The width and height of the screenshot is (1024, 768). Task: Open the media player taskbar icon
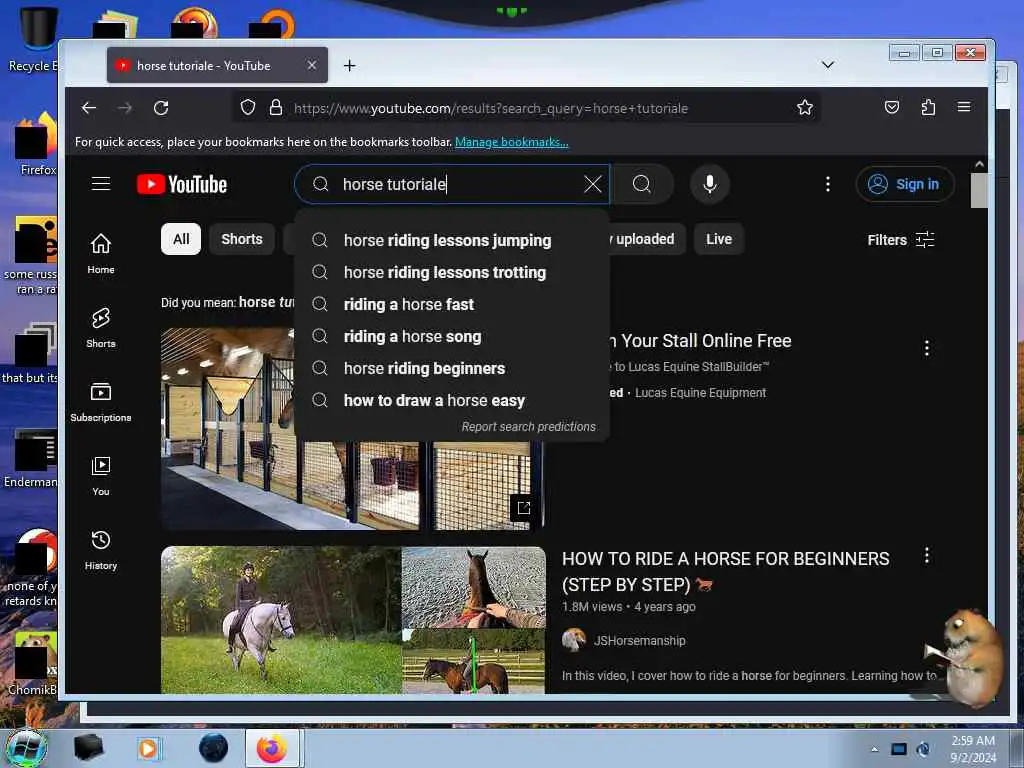pos(148,748)
